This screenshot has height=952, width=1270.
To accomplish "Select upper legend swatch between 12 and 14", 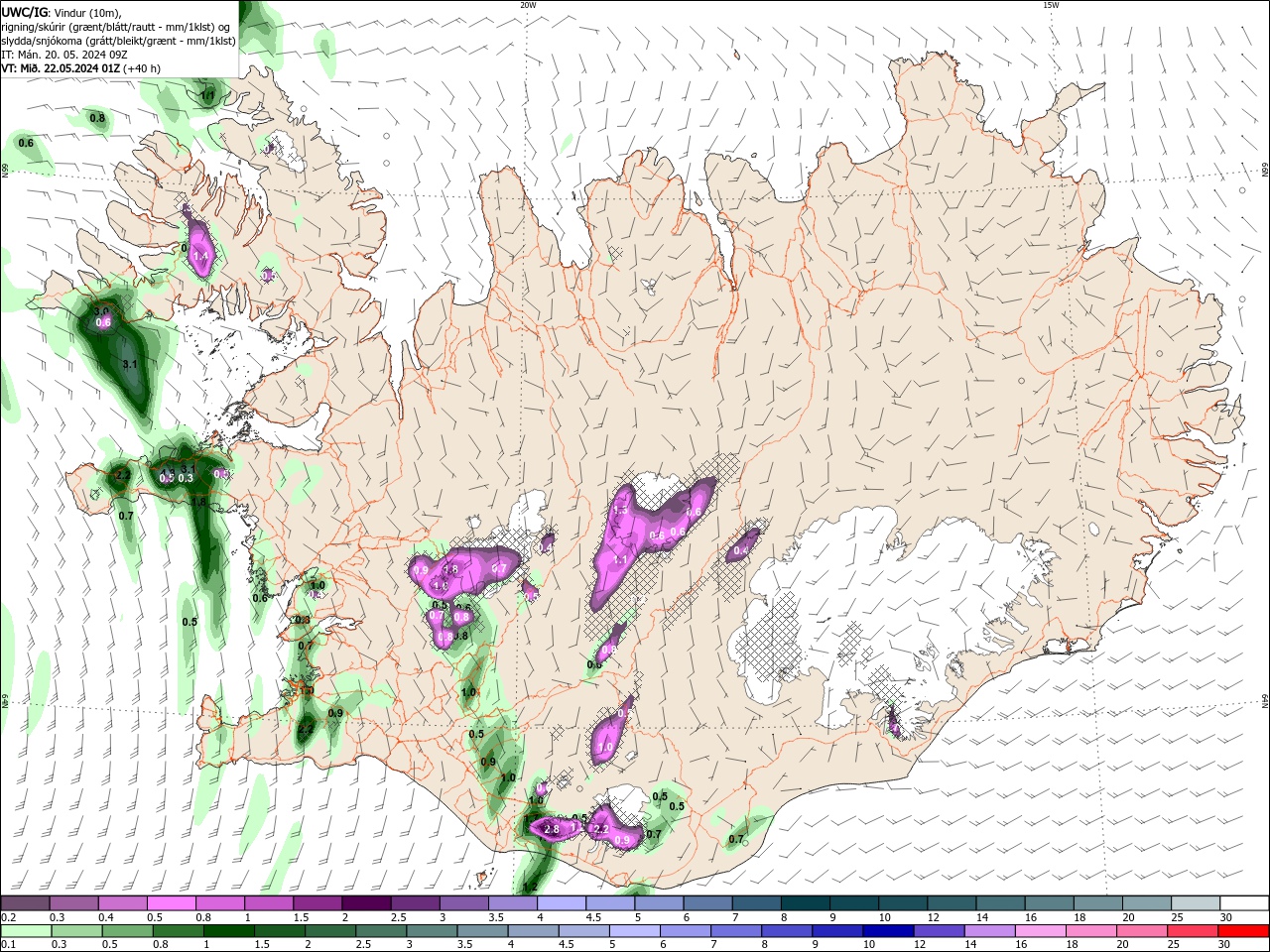I will pyautogui.click(x=951, y=903).
